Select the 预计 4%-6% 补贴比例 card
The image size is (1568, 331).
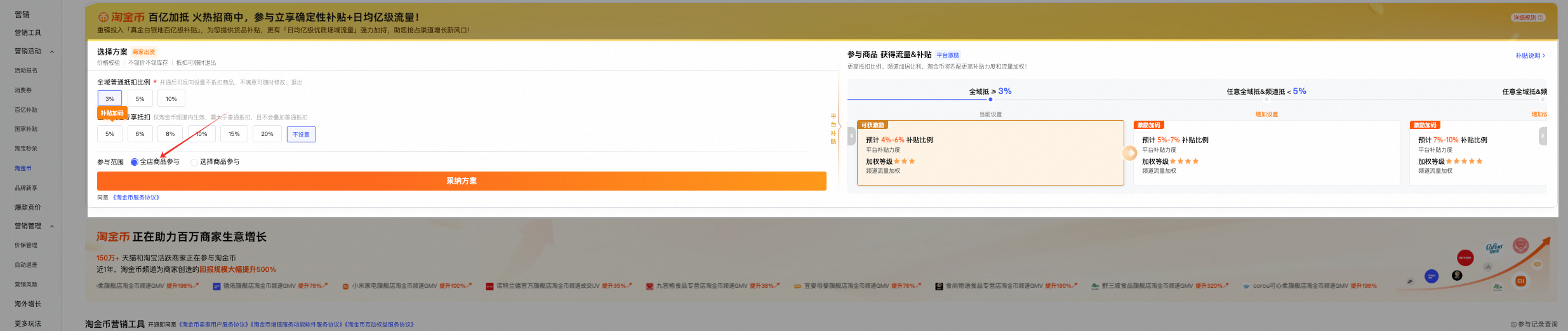pyautogui.click(x=990, y=153)
